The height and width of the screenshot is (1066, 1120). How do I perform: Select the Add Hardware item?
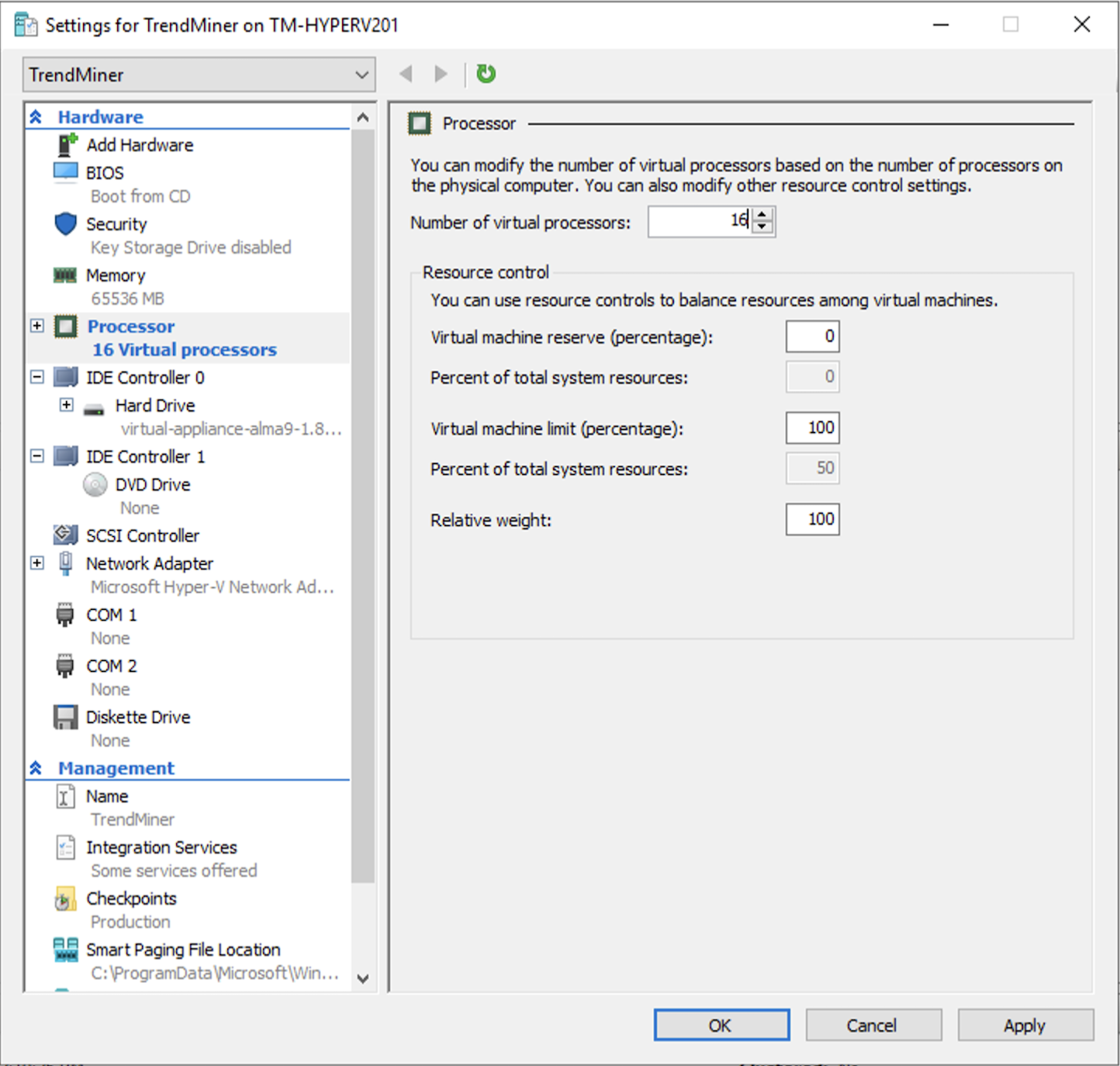point(140,144)
